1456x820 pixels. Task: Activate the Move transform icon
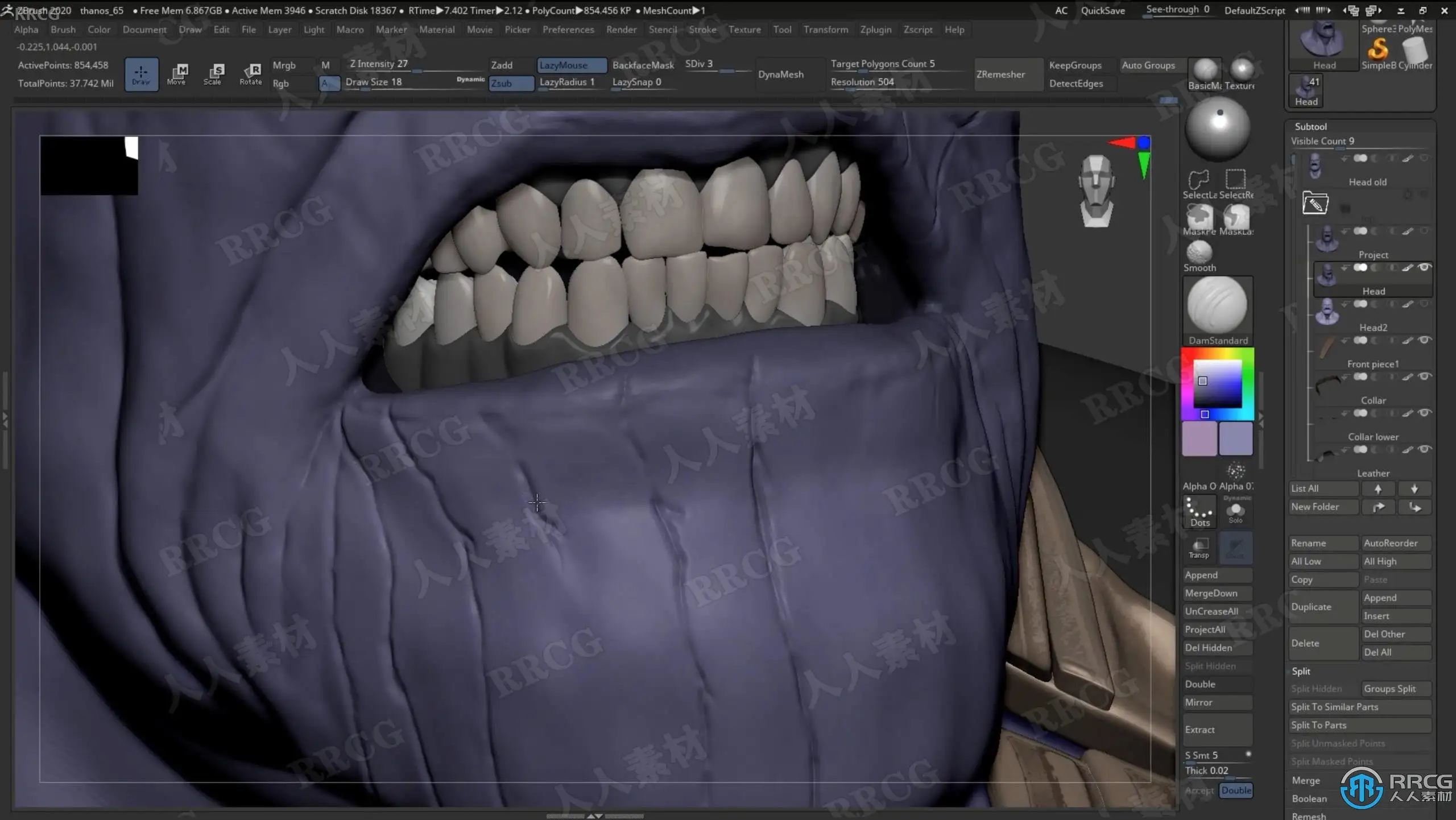pyautogui.click(x=176, y=73)
